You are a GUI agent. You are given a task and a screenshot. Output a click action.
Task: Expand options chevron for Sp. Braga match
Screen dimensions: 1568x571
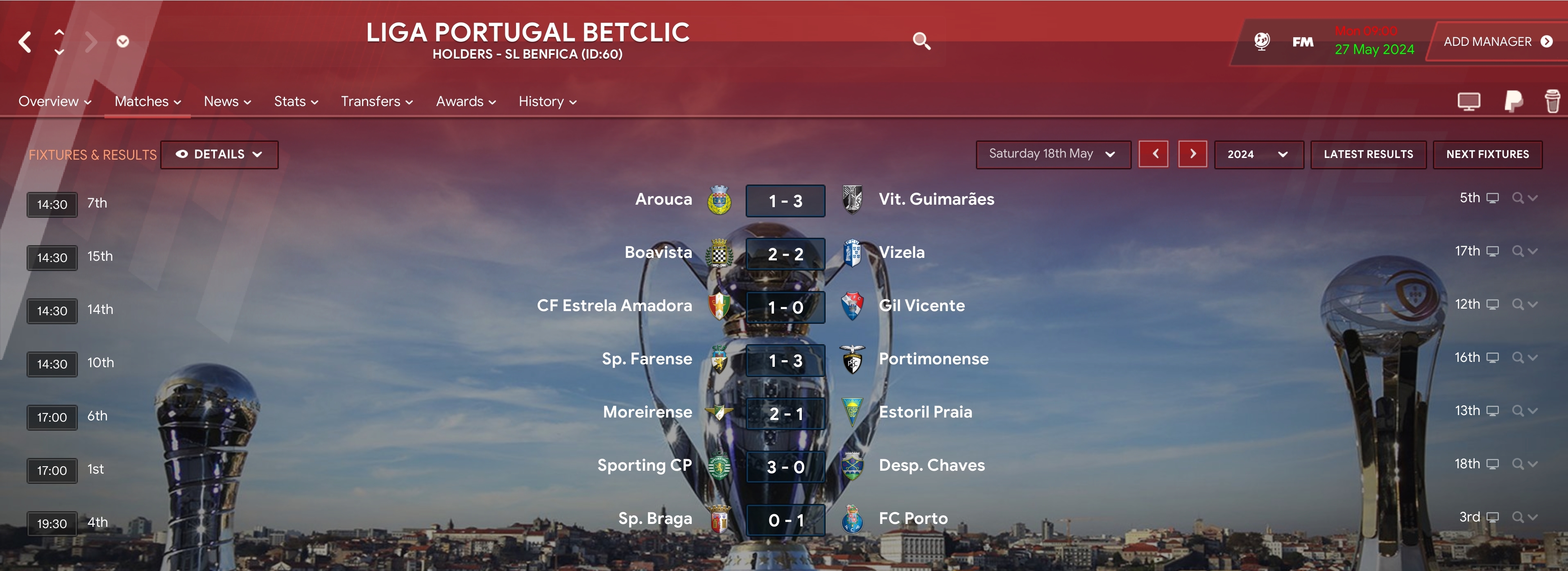coord(1533,517)
